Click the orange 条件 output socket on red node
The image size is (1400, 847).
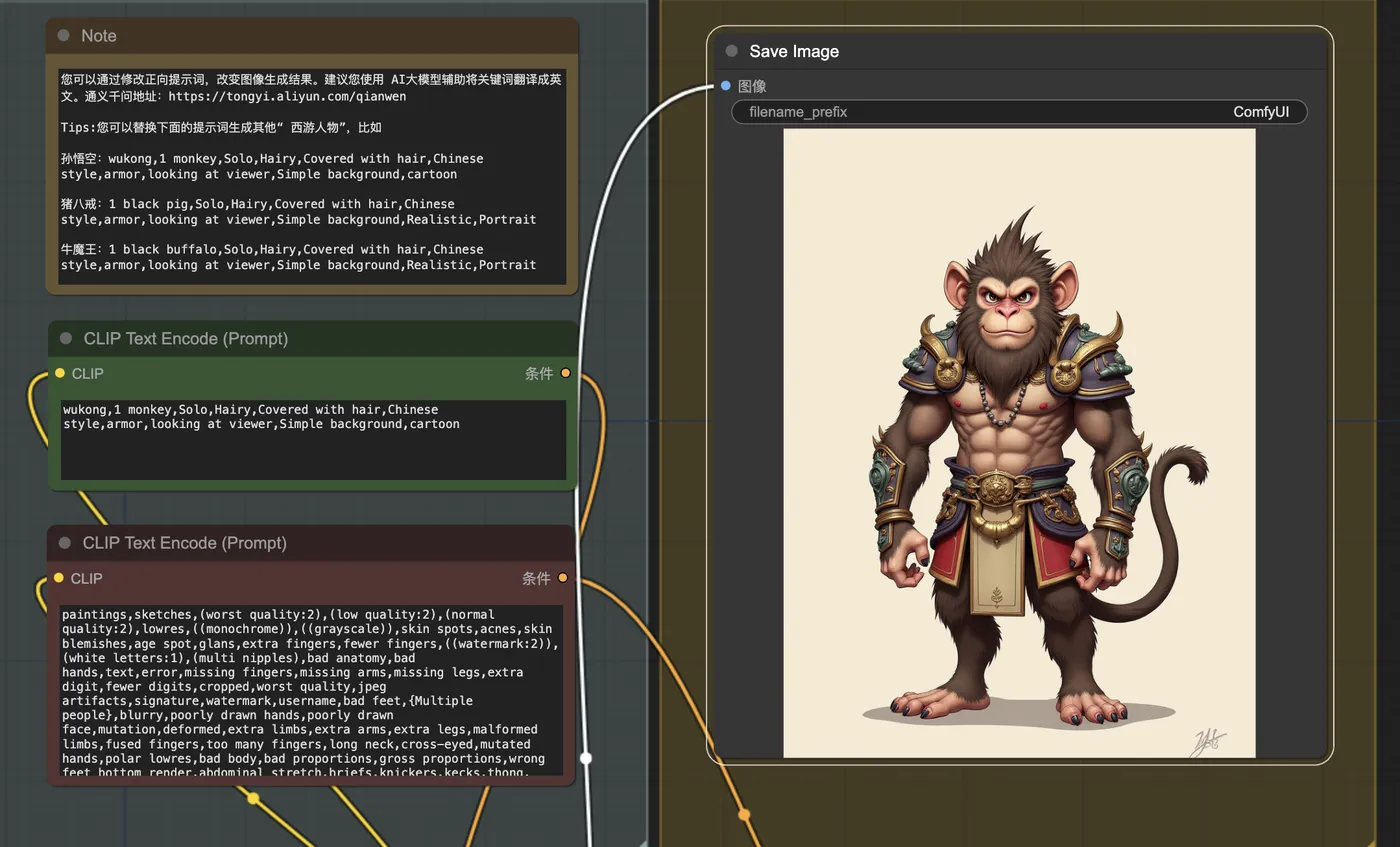563,578
